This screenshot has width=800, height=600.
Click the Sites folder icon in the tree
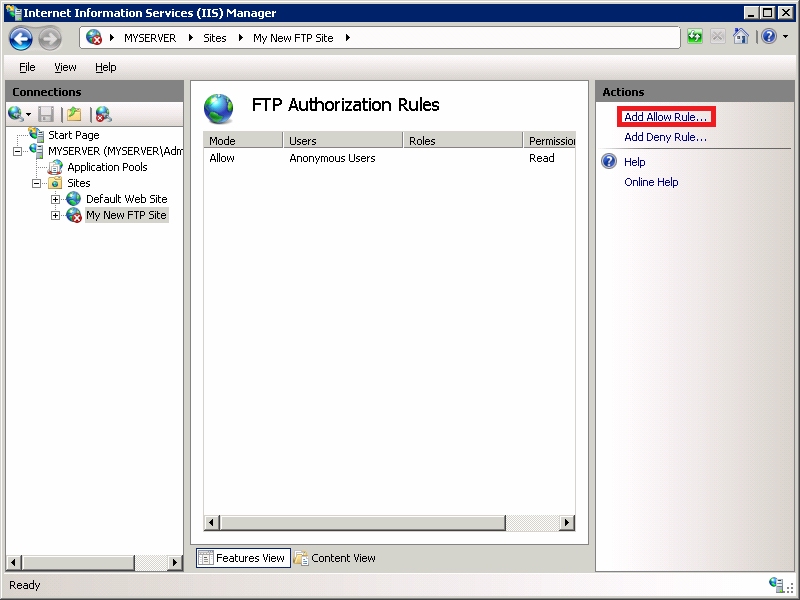[x=55, y=183]
